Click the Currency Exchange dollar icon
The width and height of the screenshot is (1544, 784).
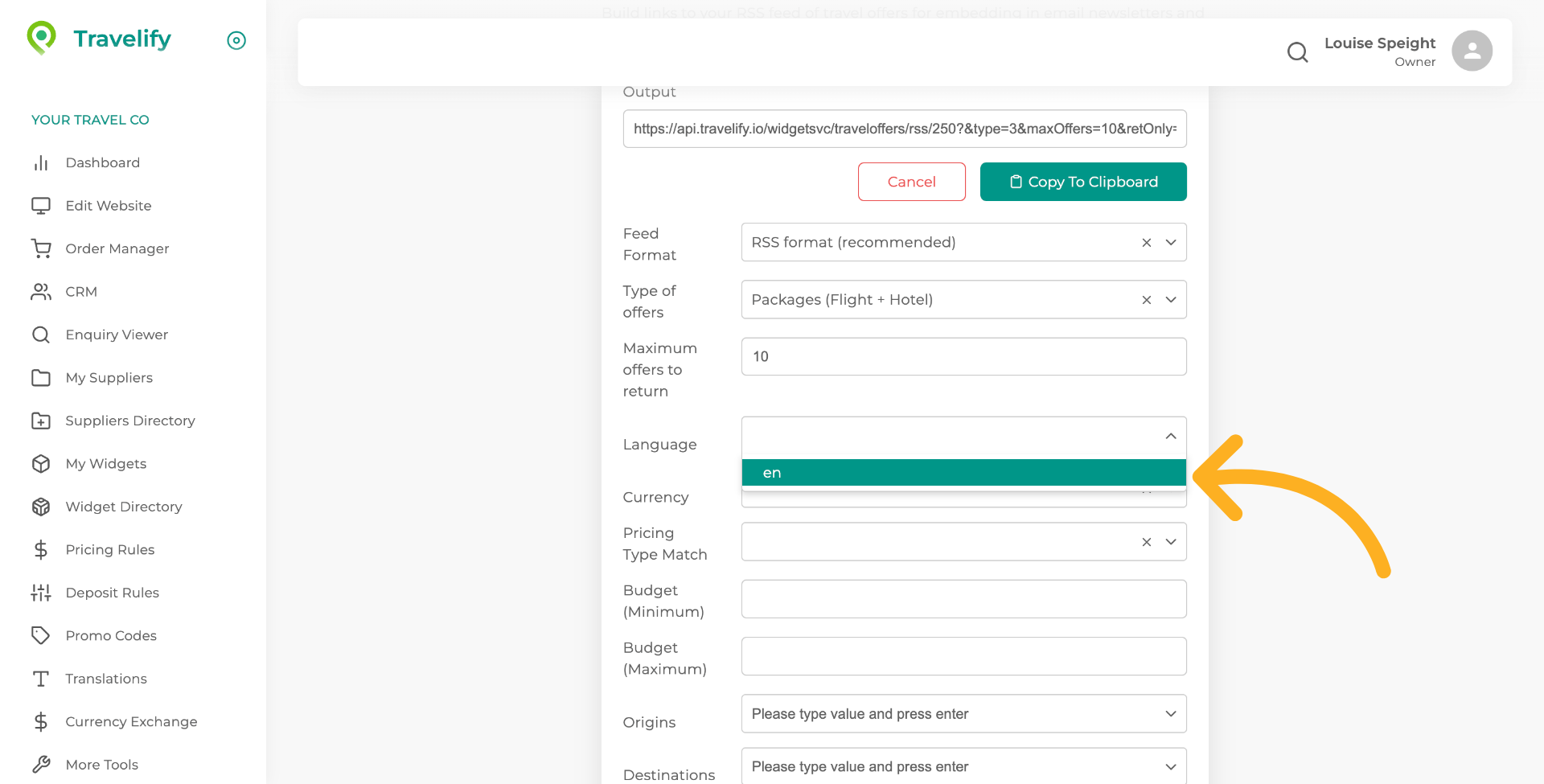coord(41,721)
